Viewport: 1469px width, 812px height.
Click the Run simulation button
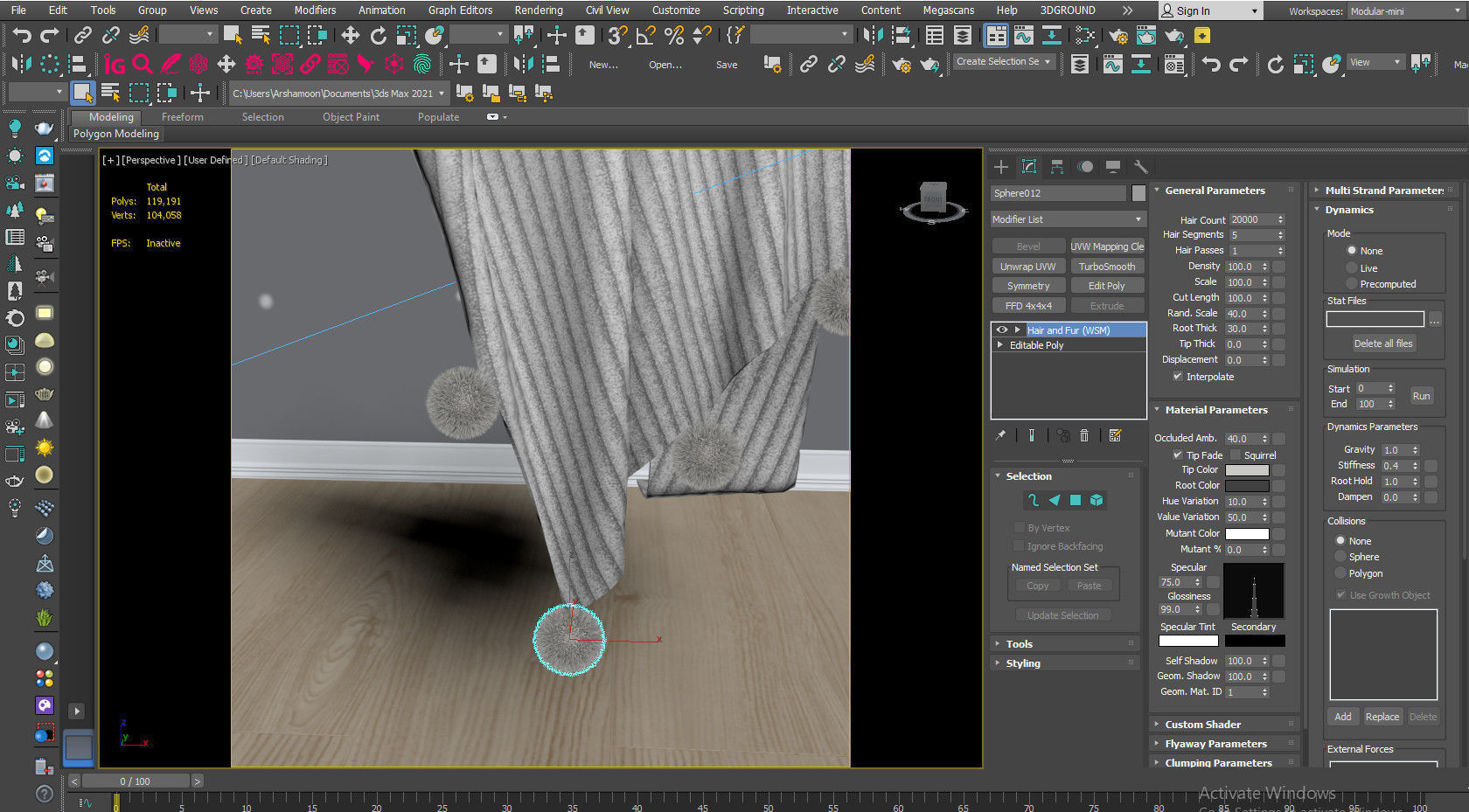1421,396
